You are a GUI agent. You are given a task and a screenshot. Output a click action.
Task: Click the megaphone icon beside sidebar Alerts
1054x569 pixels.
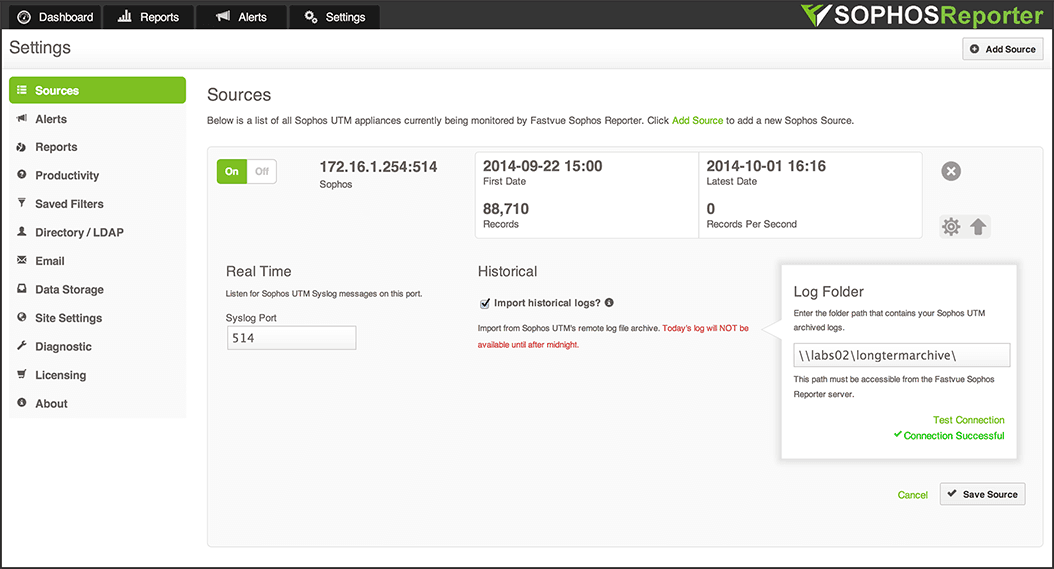[x=22, y=118]
